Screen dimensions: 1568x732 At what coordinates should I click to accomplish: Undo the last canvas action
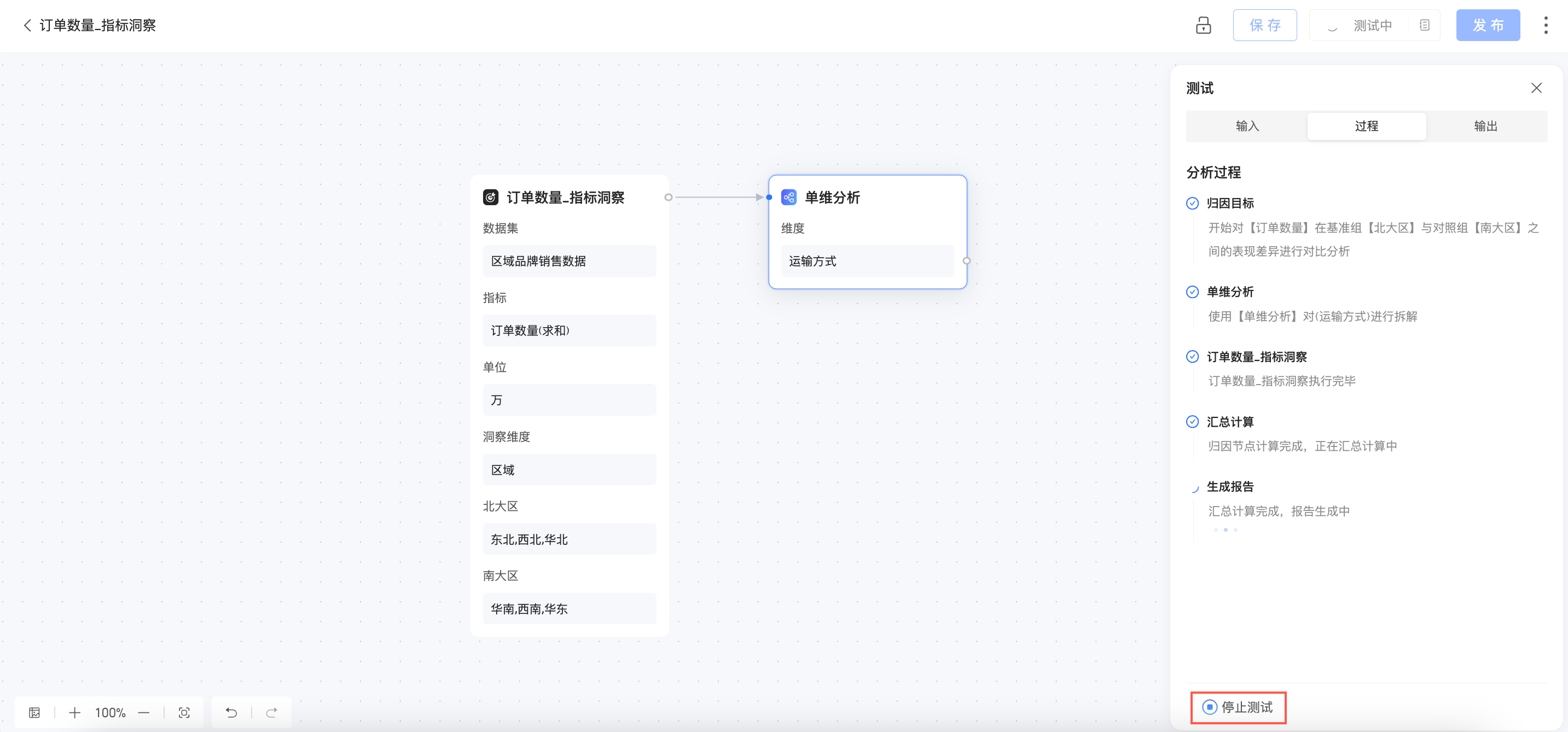[x=231, y=712]
